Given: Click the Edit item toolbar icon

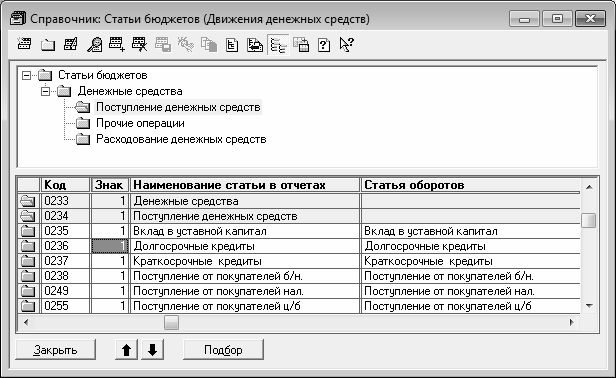Looking at the screenshot, I should coord(71,44).
